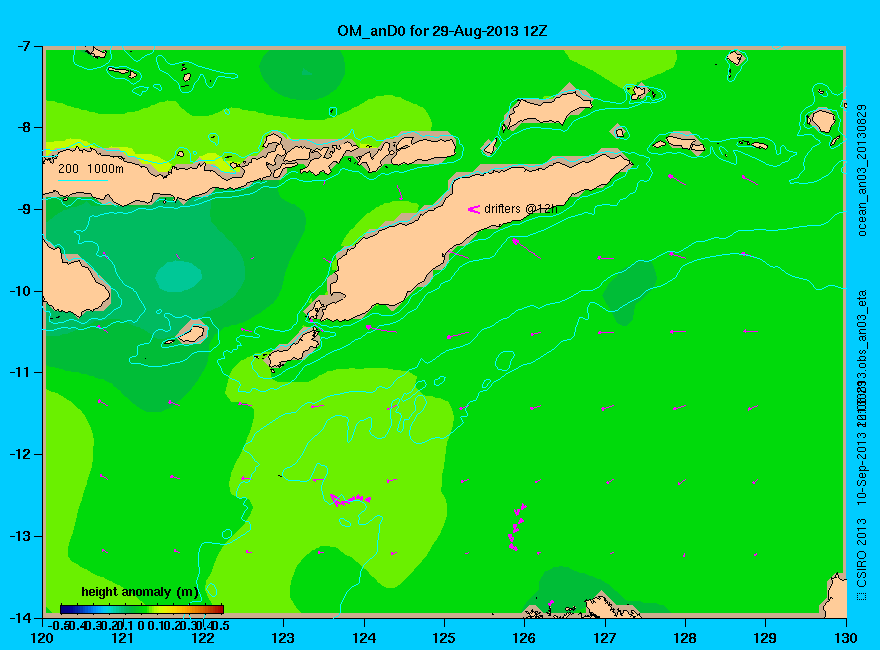Image resolution: width=880 pixels, height=650 pixels.
Task: Click the height anomaly color bar
Action: pyautogui.click(x=142, y=609)
